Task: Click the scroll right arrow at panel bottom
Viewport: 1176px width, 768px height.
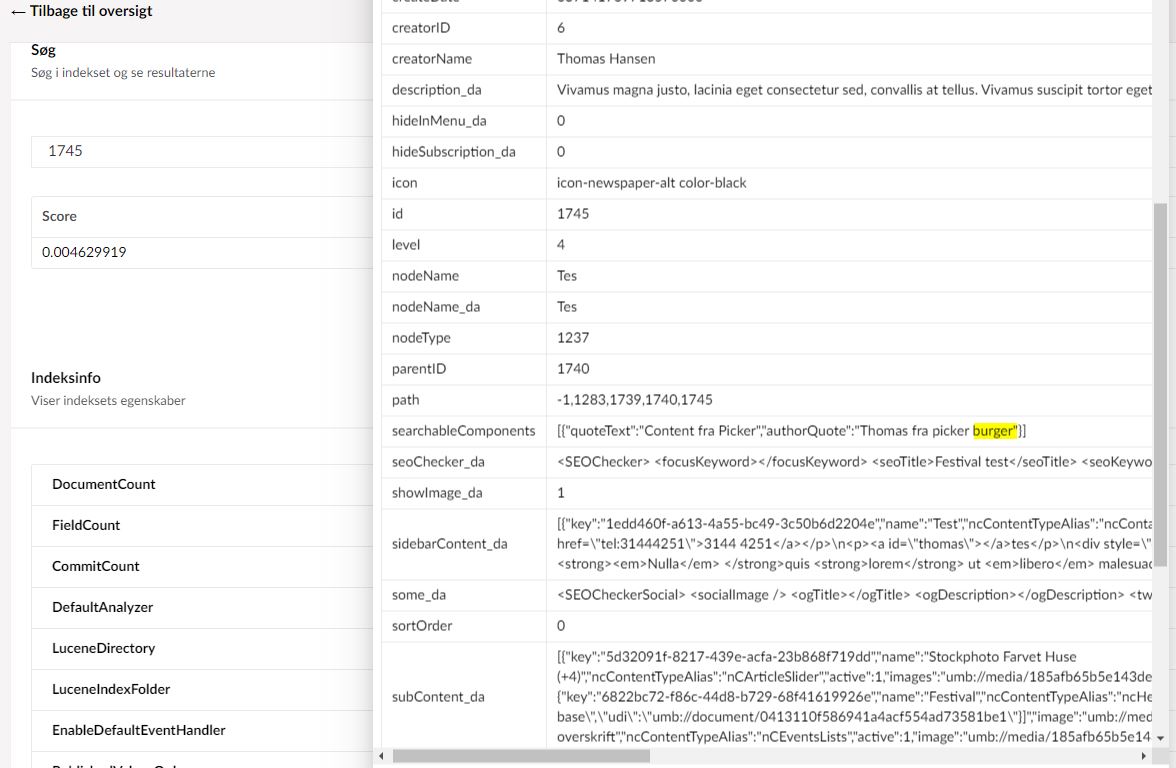Action: pos(1145,755)
